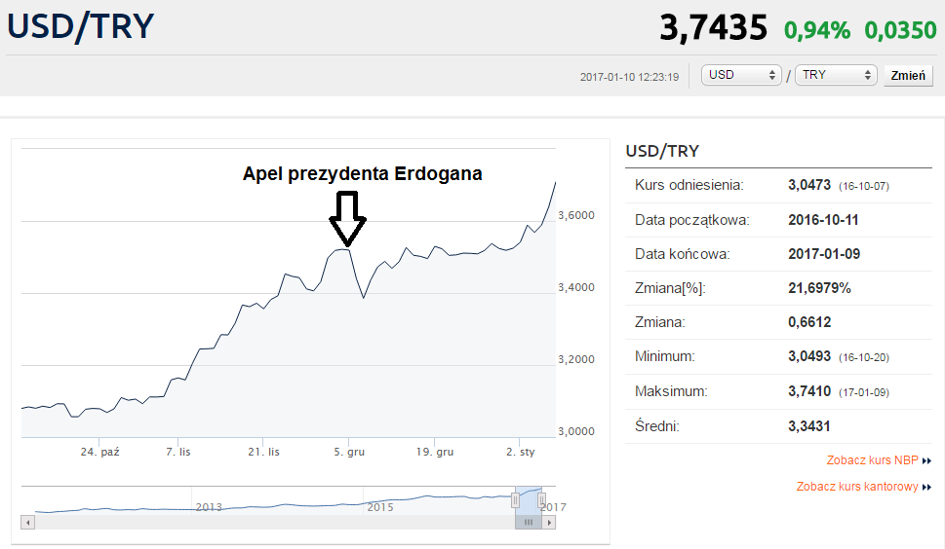Click the '19. gru' axis label
This screenshot has height=549, width=945.
pos(435,452)
